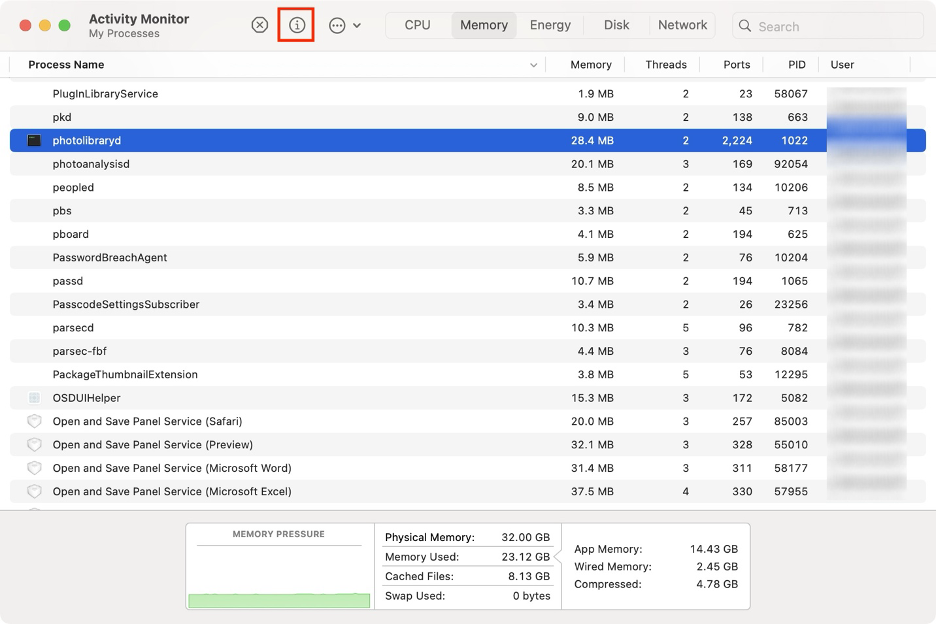Select the pkd process row
The image size is (936, 624).
pos(300,117)
